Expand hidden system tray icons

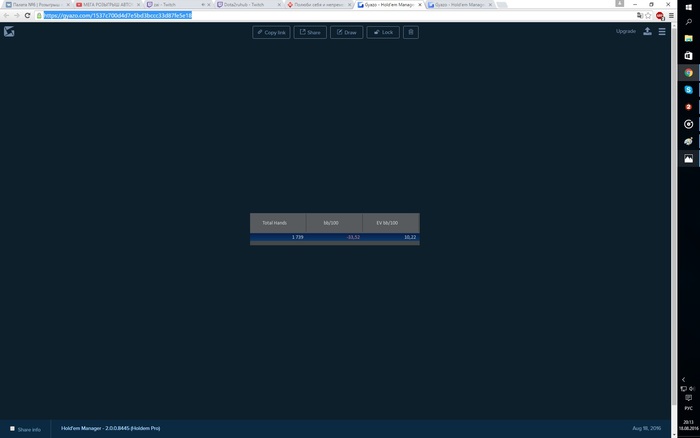click(x=683, y=380)
